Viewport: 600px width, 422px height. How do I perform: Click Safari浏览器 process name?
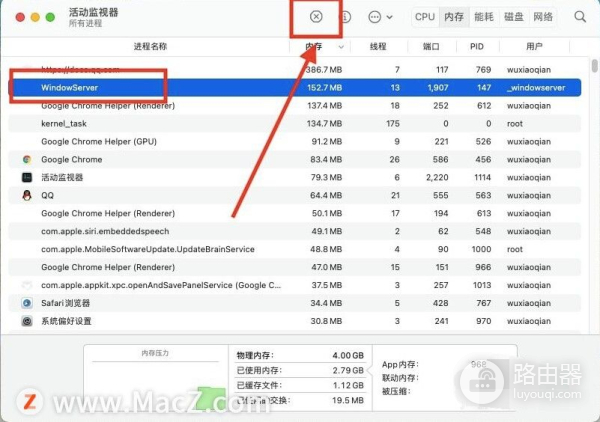[x=65, y=303]
